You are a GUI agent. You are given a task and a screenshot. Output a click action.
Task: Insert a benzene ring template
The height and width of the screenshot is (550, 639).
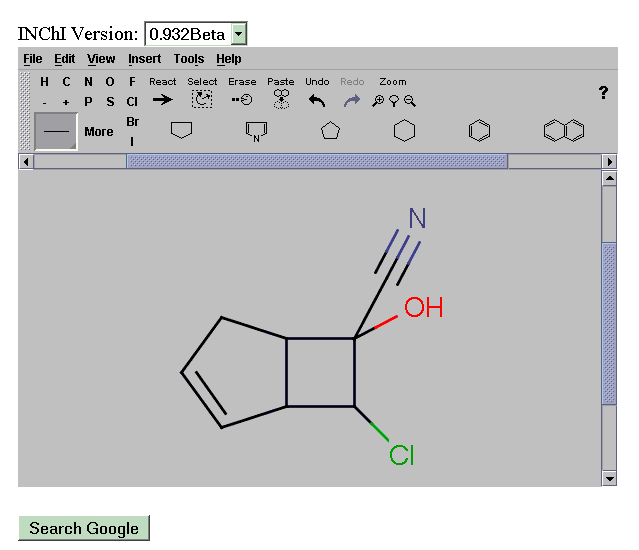point(480,131)
